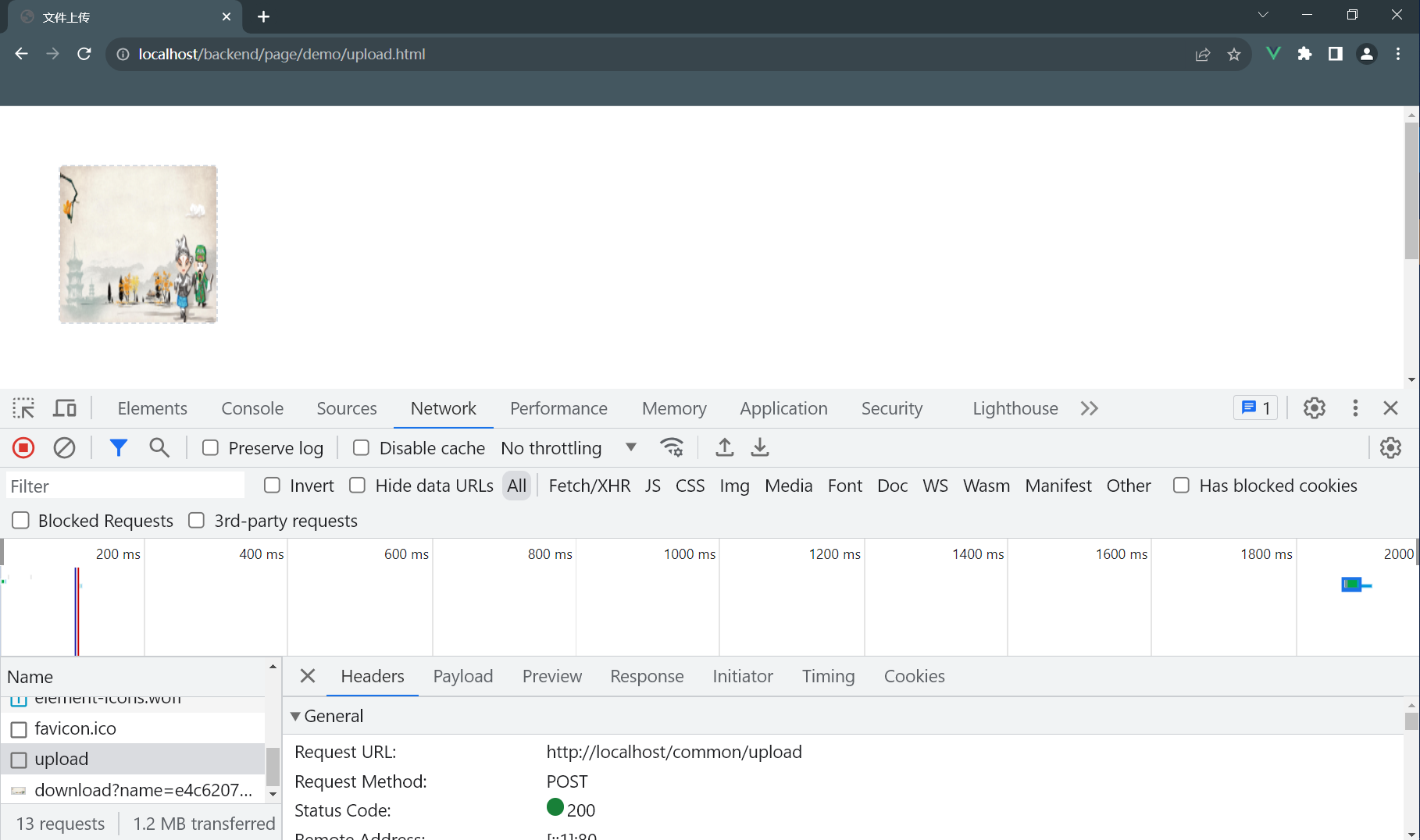Open the Preview tab

(x=552, y=676)
